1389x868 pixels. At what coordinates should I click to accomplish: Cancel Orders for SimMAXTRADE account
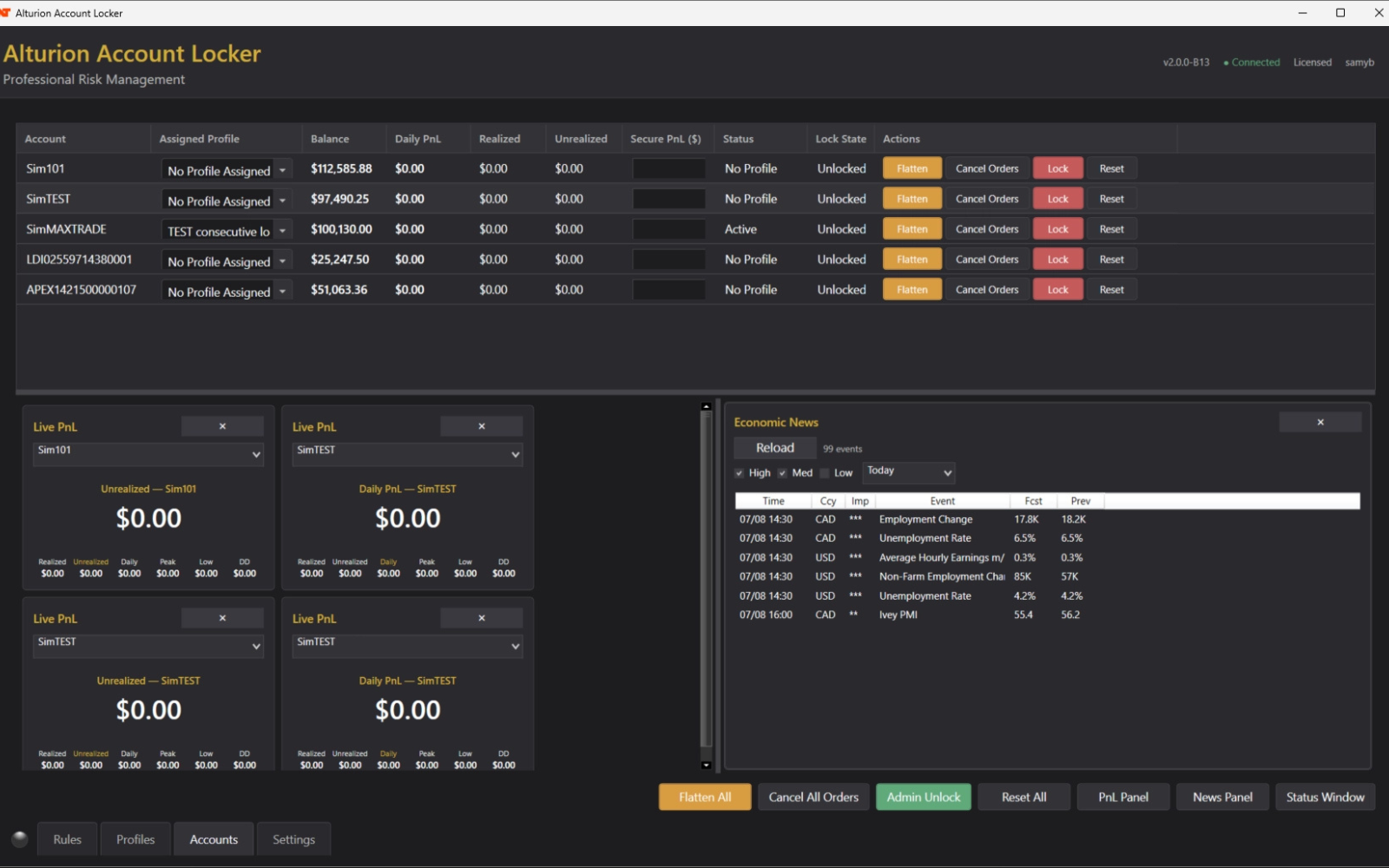click(x=987, y=229)
